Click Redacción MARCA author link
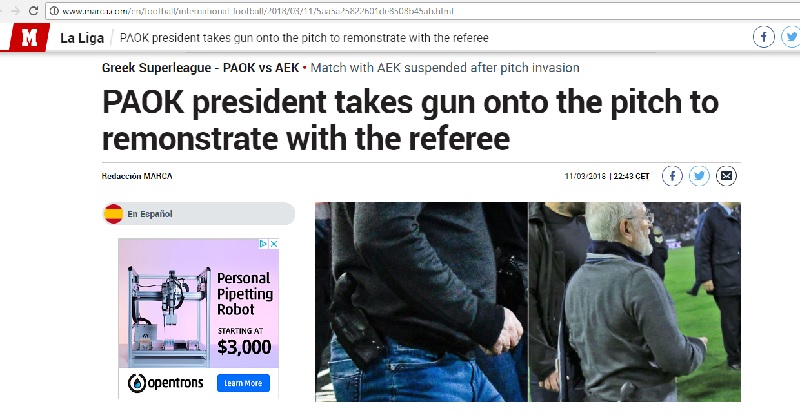The image size is (801, 416). [x=137, y=176]
